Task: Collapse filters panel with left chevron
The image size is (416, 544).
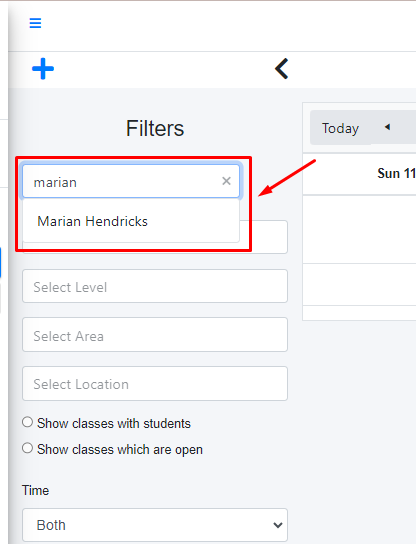Action: click(282, 69)
